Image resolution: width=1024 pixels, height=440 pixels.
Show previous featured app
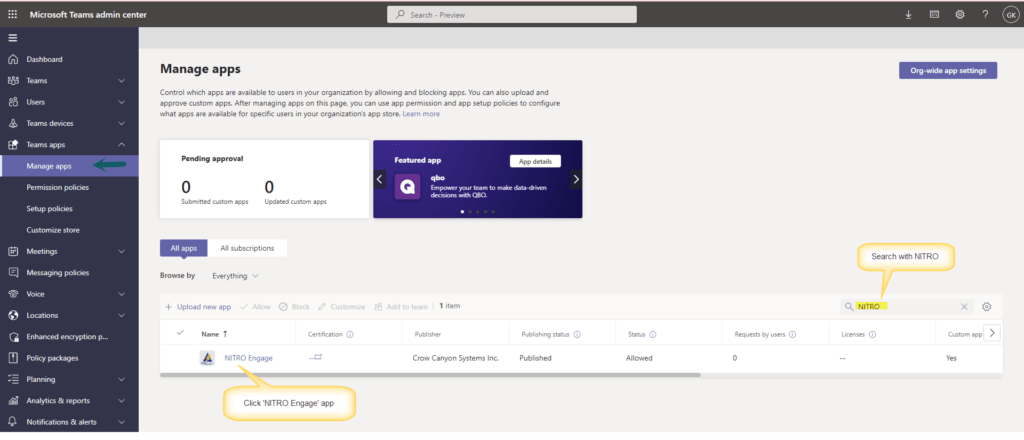coord(380,180)
